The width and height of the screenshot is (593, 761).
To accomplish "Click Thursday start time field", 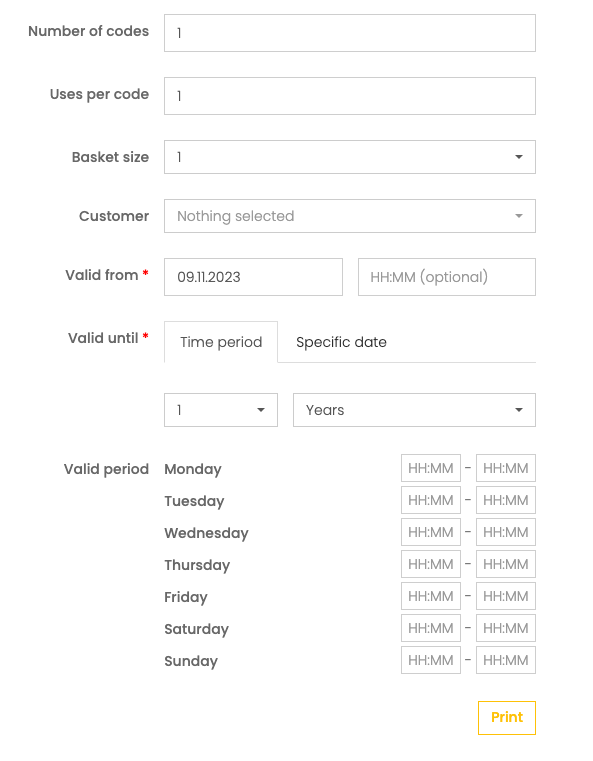I will [x=431, y=564].
